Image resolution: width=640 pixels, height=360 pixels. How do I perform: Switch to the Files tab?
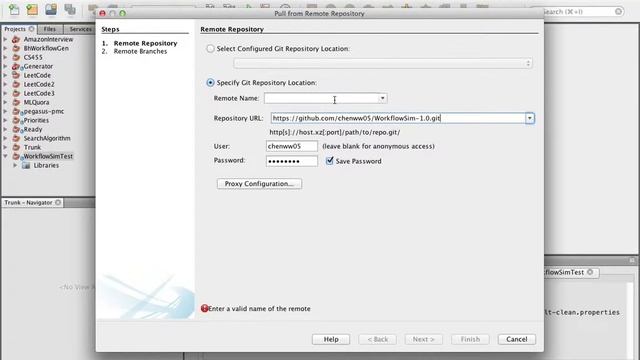tap(50, 29)
